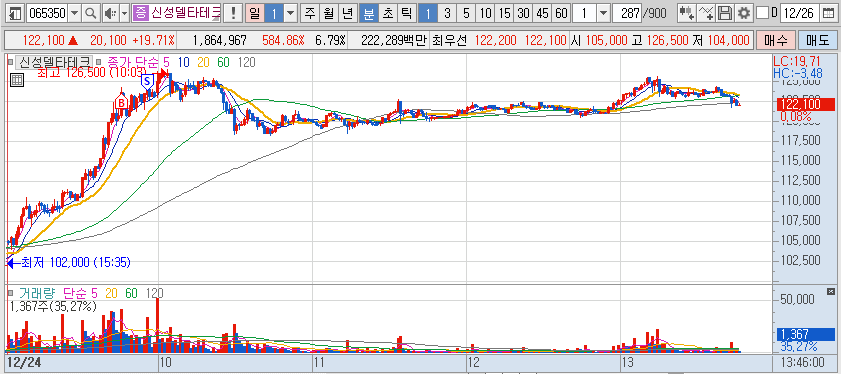Open custom interval dropdown showing 1
841x374 pixels.
[603, 13]
